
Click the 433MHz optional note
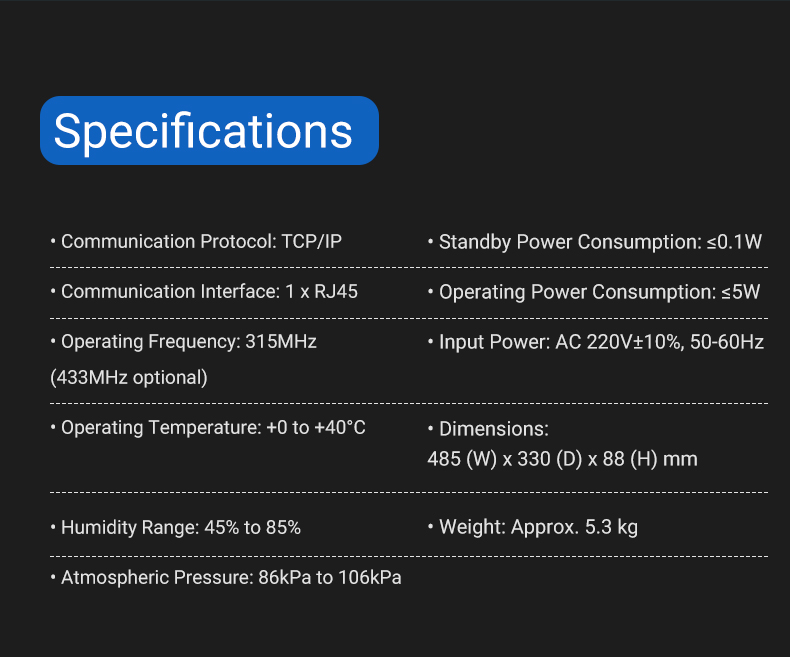pyautogui.click(x=129, y=377)
